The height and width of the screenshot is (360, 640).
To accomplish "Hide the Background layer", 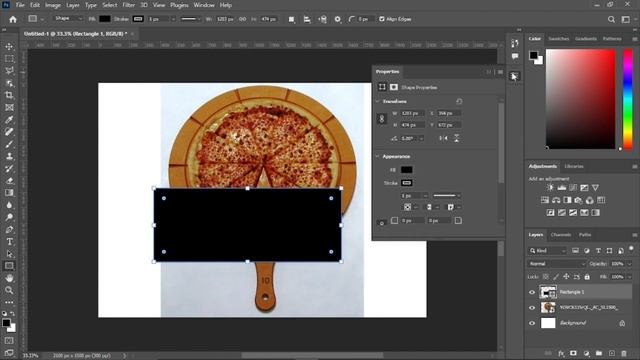I will click(532, 323).
